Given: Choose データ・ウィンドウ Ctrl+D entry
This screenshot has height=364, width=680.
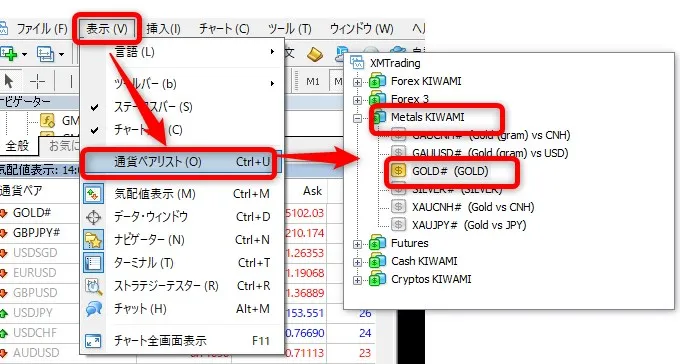Looking at the screenshot, I should 182,217.
